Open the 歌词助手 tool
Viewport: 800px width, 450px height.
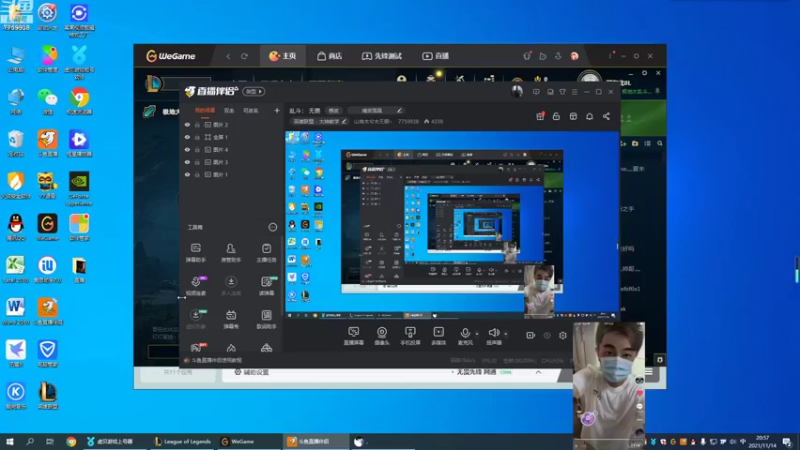coord(266,319)
